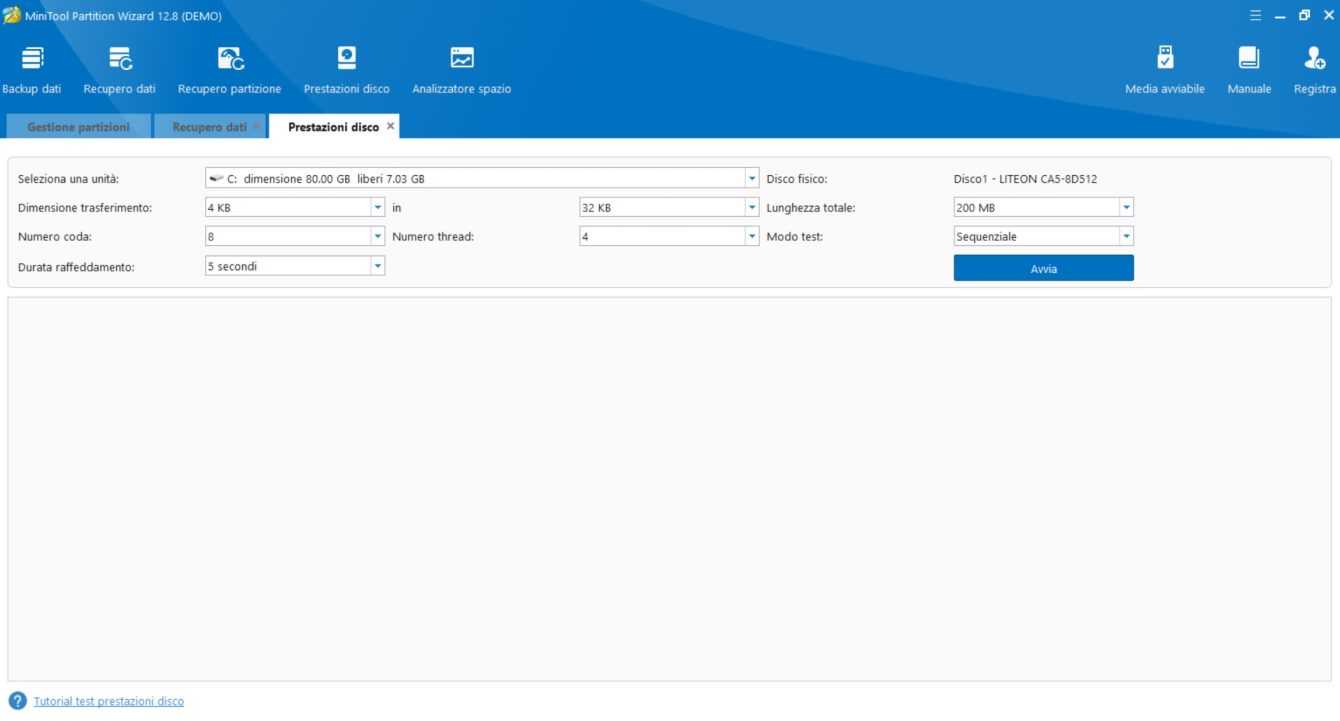Image resolution: width=1340 pixels, height=721 pixels.
Task: Click the Disco1 - LITEON CA5-8D512 text
Action: pos(1026,179)
